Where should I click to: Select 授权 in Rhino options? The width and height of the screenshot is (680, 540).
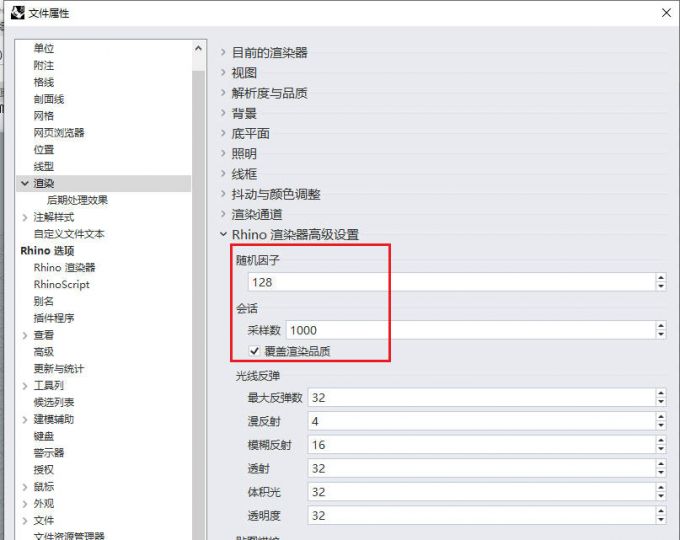[x=44, y=470]
